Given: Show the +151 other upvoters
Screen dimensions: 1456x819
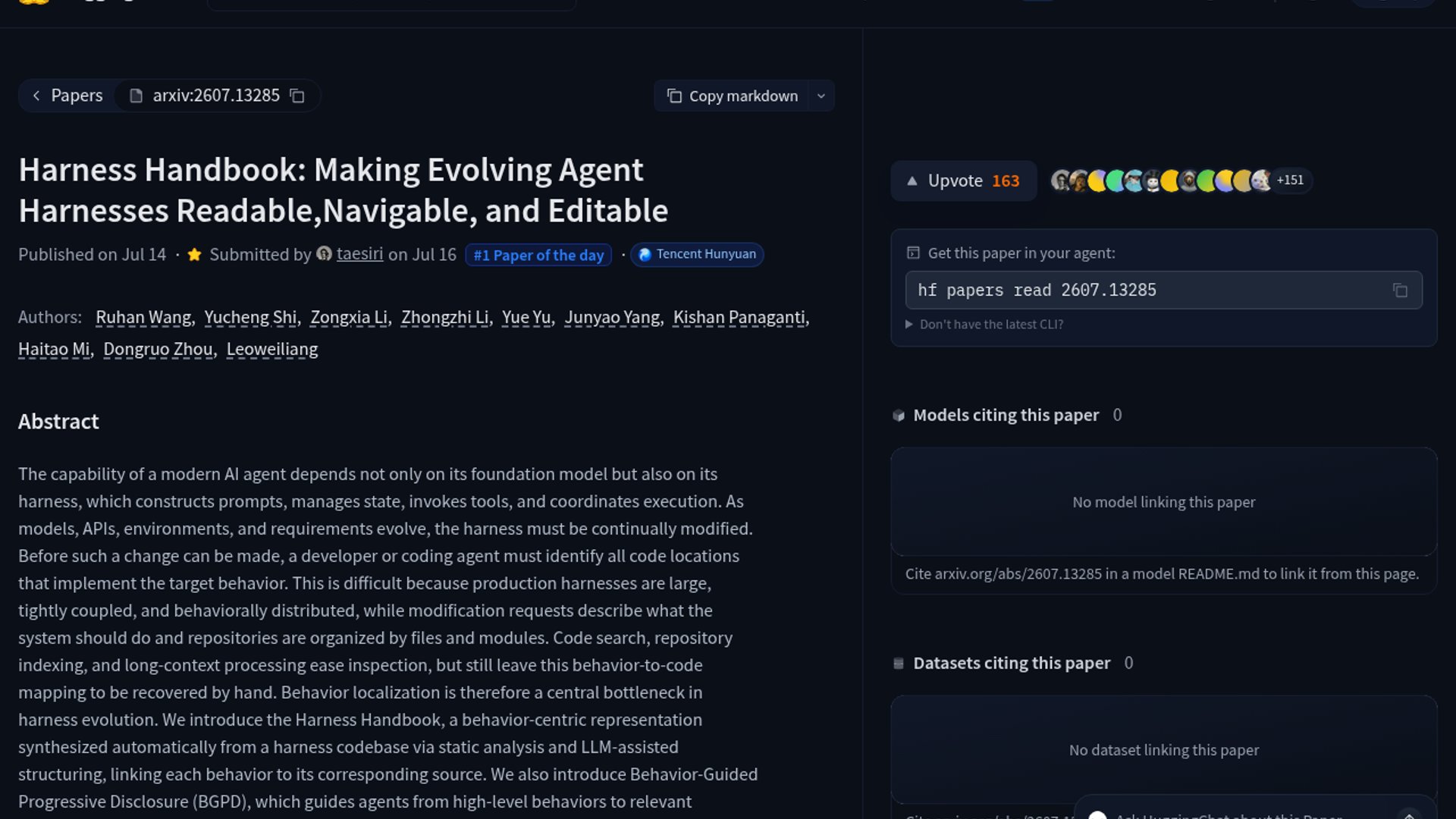Looking at the screenshot, I should click(1290, 180).
